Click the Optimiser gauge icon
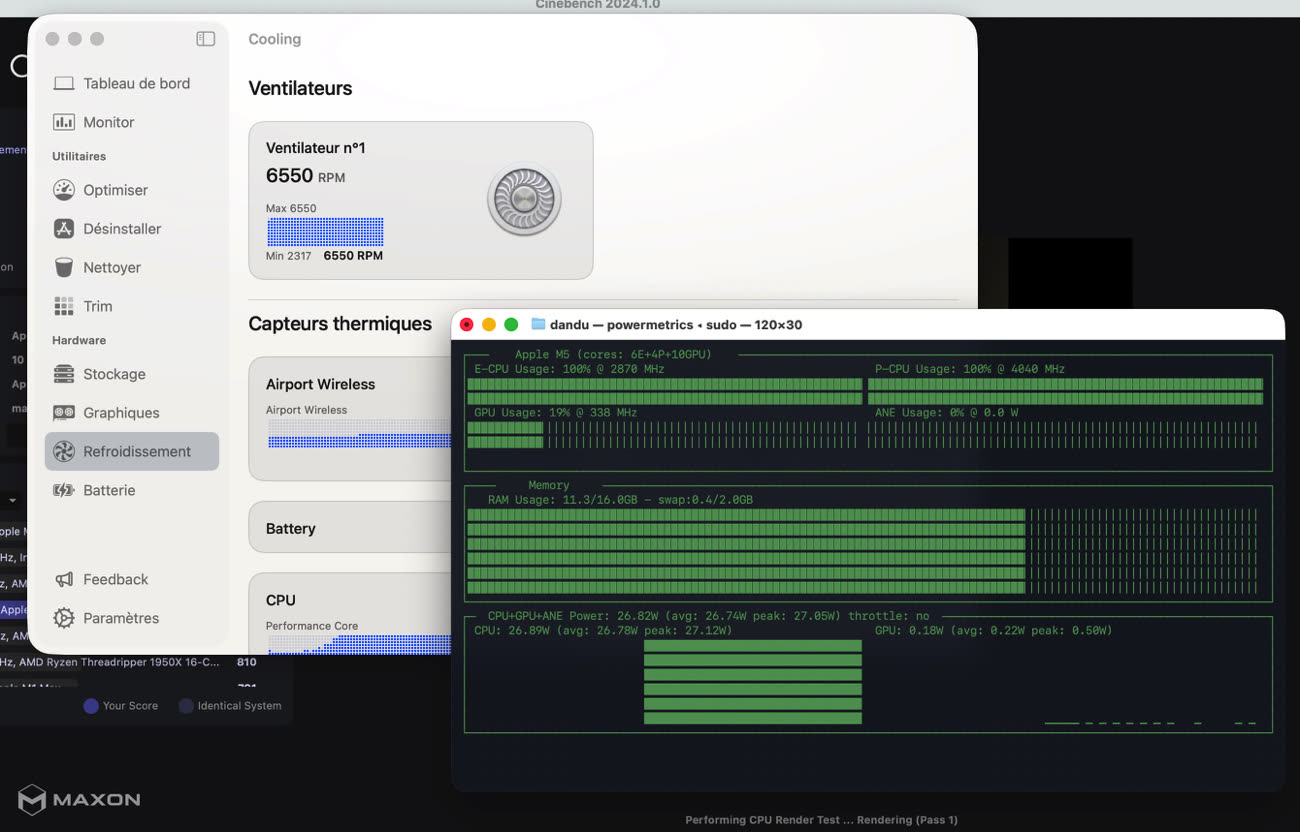1300x832 pixels. pyautogui.click(x=62, y=190)
